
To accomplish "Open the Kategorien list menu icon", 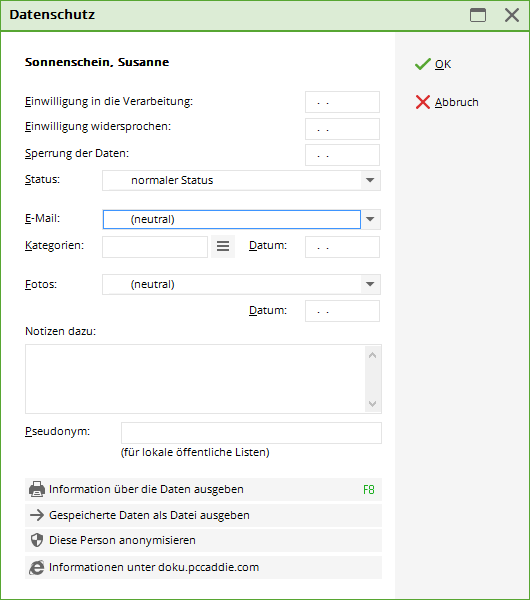I will pos(223,246).
